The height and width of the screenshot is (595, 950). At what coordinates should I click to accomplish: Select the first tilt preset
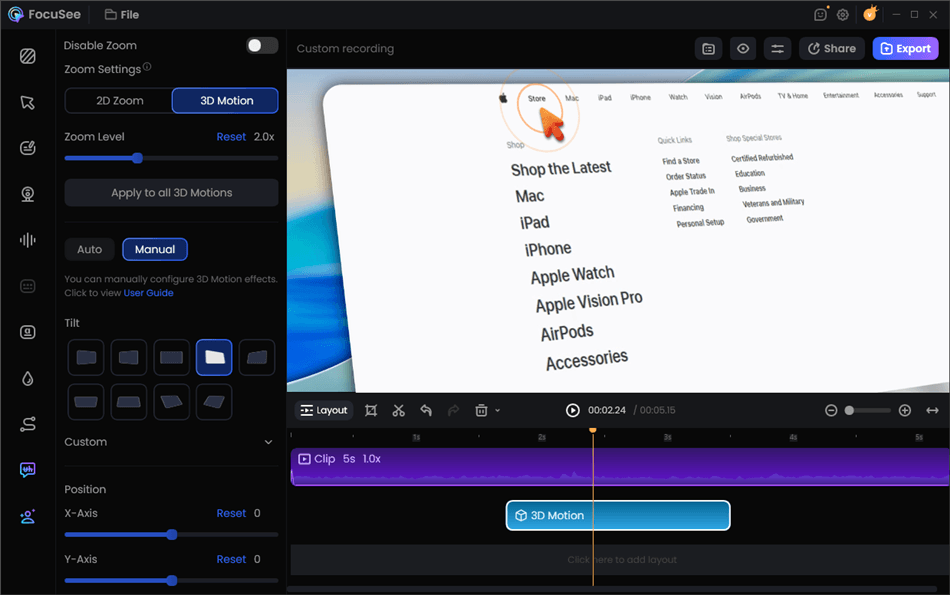(x=86, y=357)
